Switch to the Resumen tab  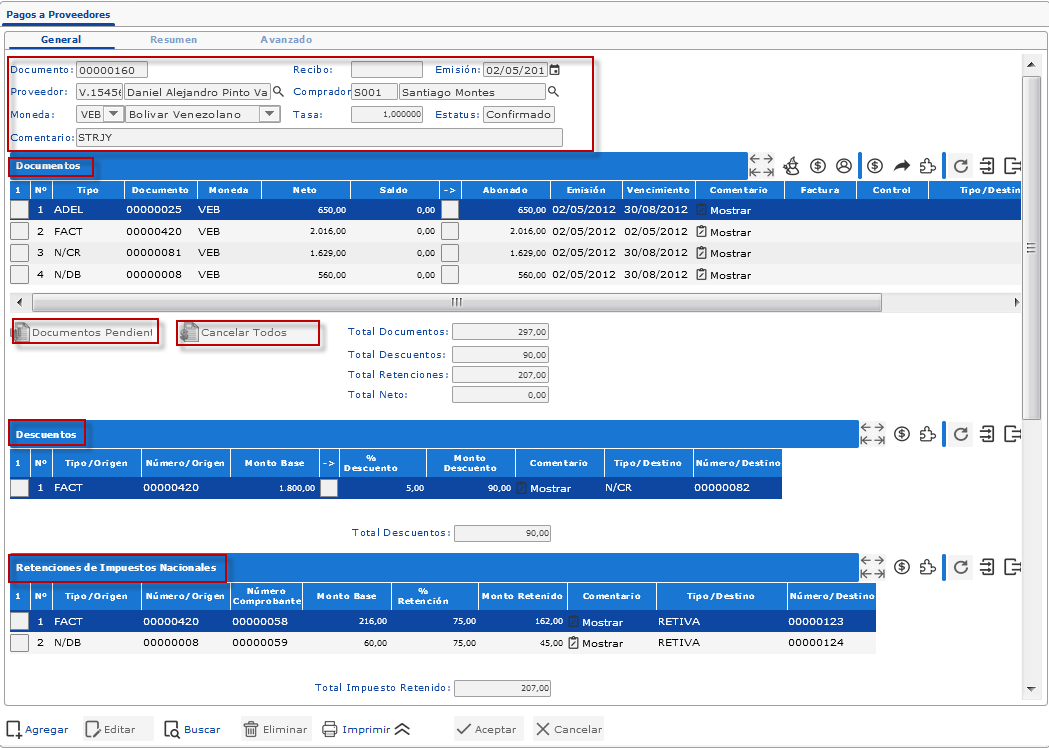(173, 40)
